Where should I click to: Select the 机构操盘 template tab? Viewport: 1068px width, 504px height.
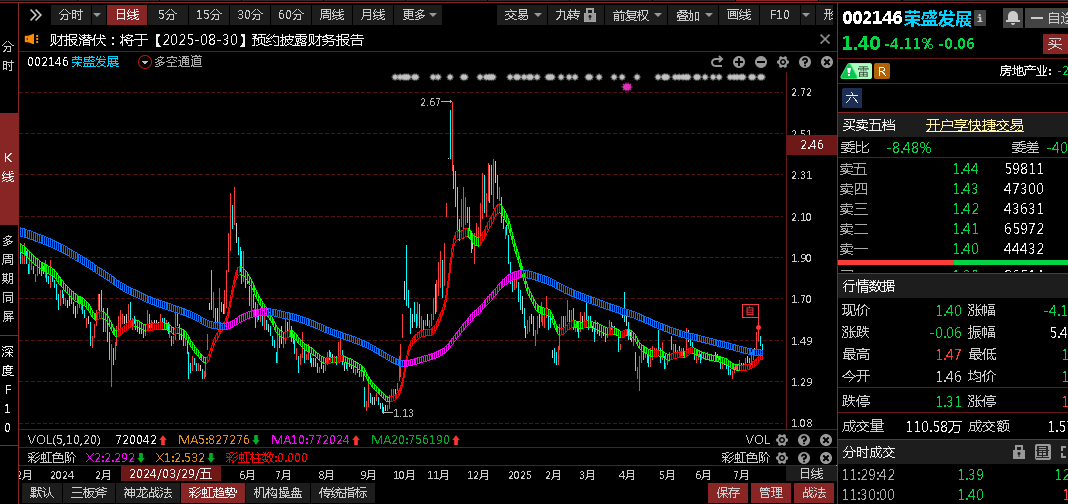pos(277,492)
